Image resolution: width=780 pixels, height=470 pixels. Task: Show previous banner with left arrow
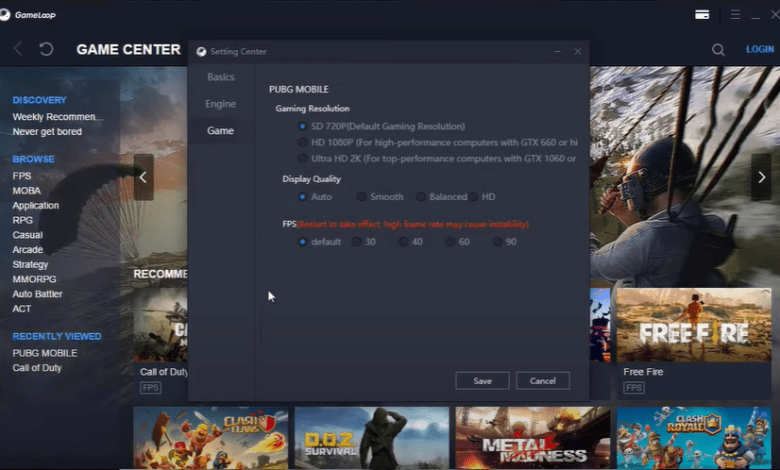point(143,177)
